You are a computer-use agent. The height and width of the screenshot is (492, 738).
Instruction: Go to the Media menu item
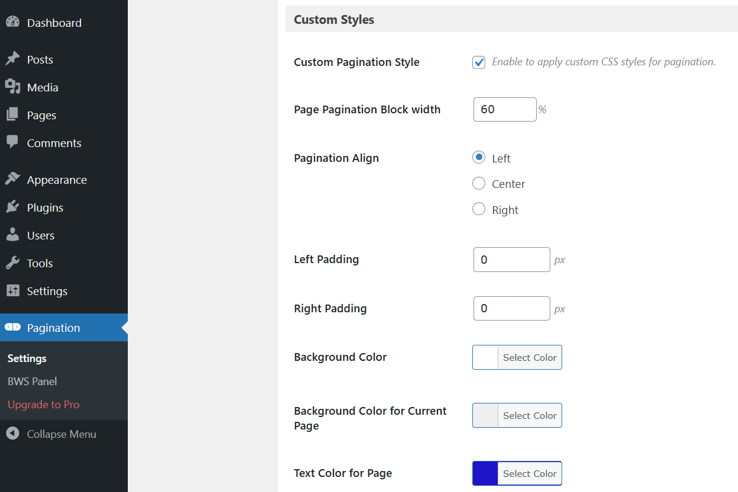(64, 87)
